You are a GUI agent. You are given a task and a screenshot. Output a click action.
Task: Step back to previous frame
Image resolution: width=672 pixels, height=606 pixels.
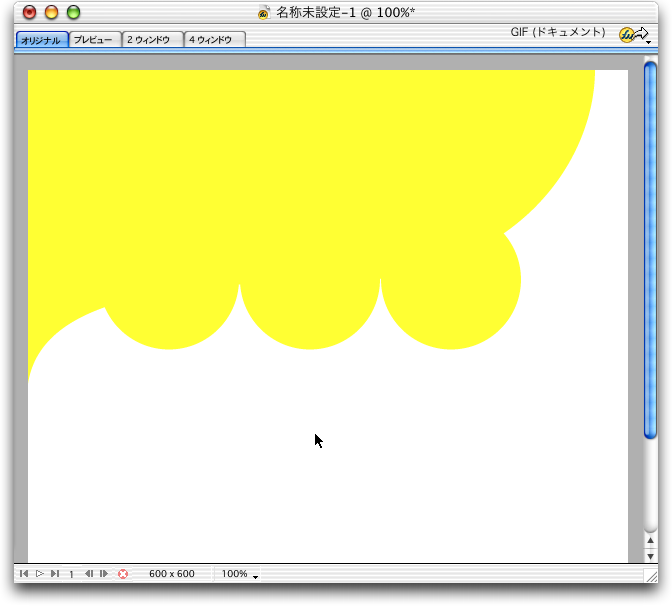(x=89, y=573)
